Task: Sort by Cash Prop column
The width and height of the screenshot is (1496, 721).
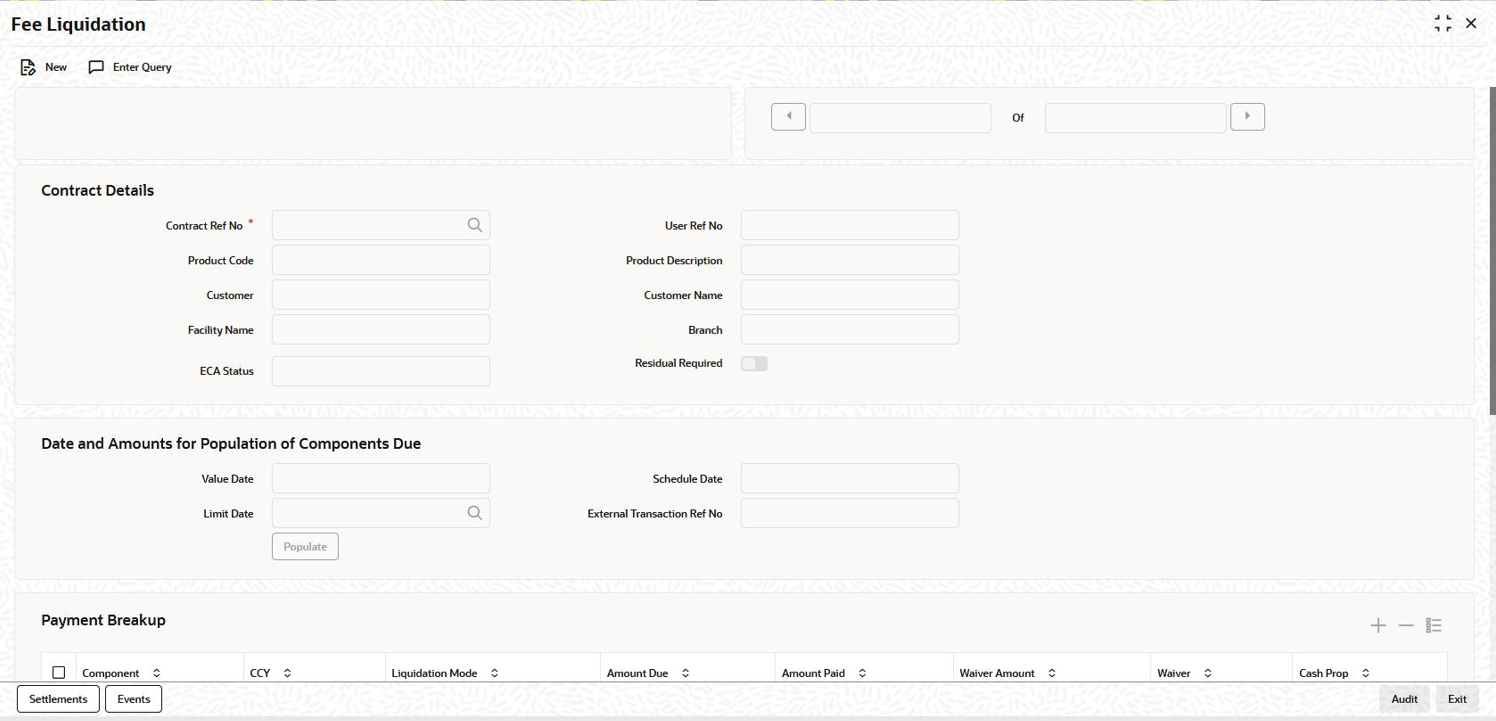Action: tap(1365, 673)
